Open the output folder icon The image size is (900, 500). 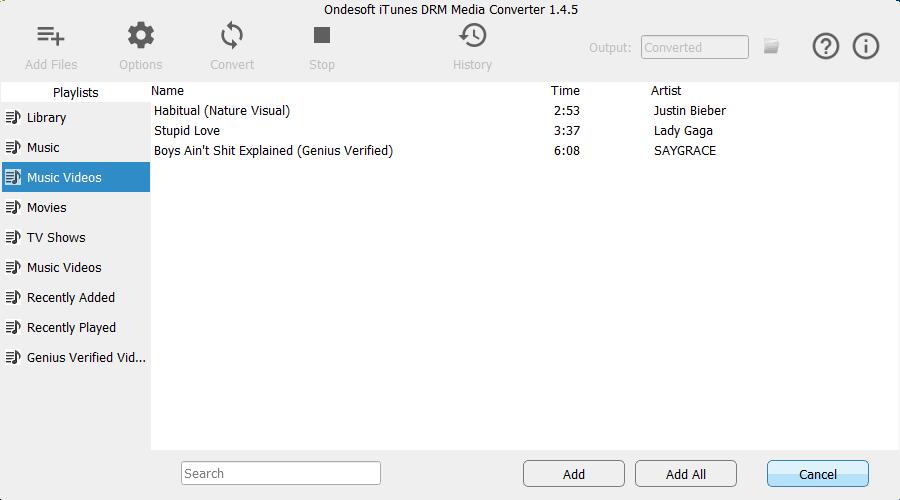point(771,46)
